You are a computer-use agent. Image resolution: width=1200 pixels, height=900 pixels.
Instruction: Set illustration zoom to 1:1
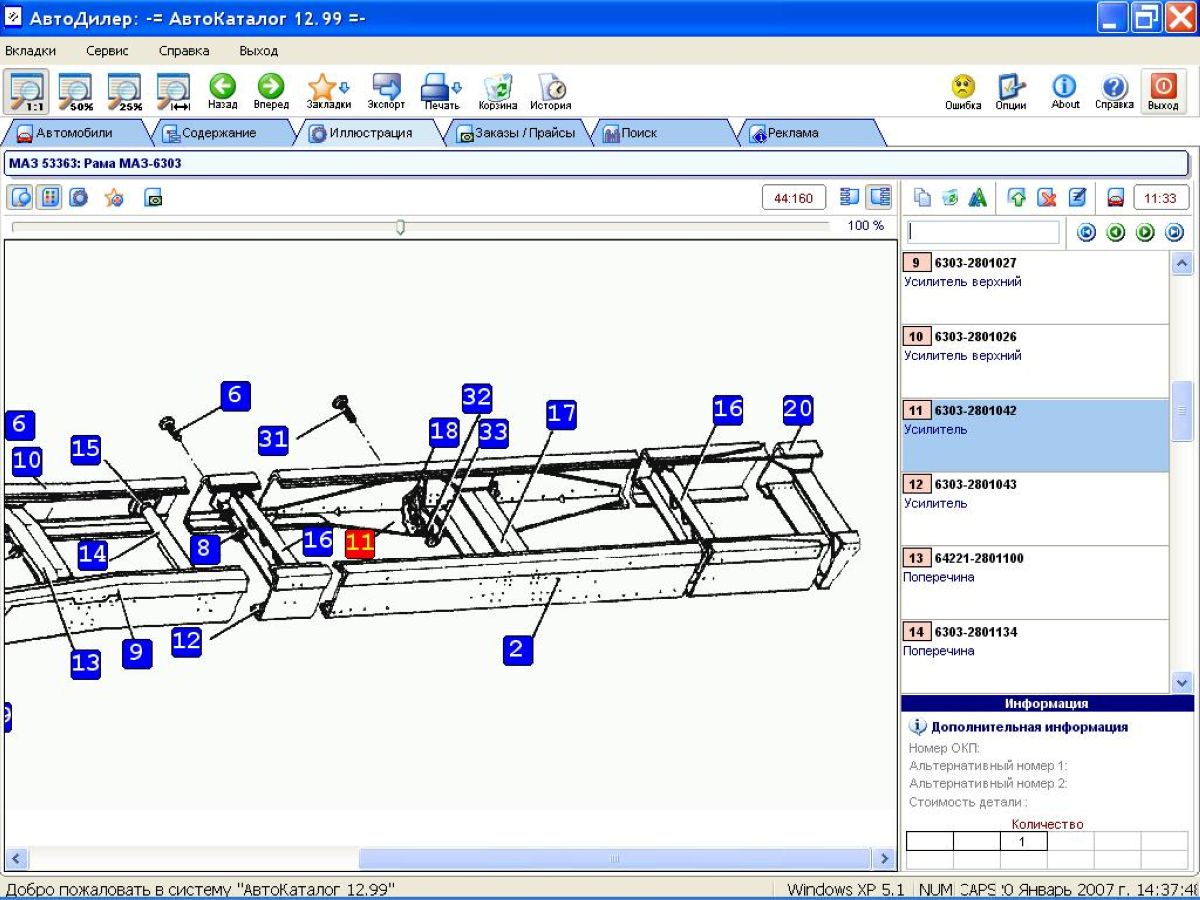coord(28,91)
